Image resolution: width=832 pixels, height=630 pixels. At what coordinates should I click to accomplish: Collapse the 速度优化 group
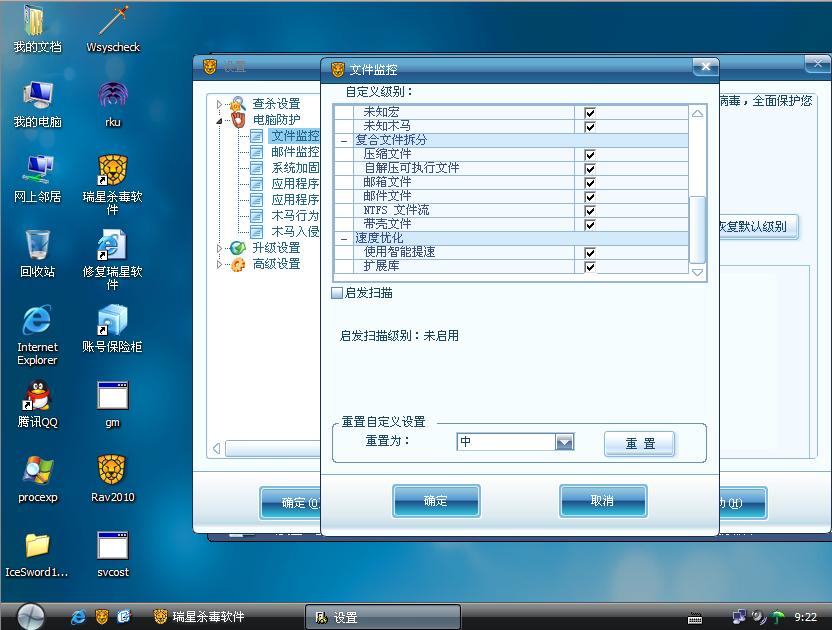coord(344,239)
